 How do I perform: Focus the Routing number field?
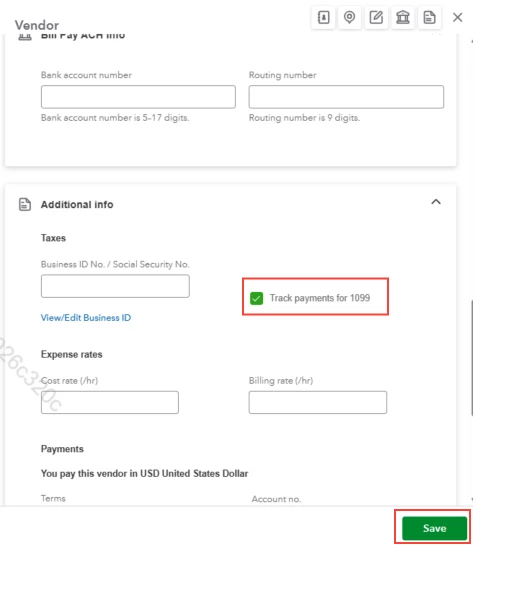tap(346, 97)
